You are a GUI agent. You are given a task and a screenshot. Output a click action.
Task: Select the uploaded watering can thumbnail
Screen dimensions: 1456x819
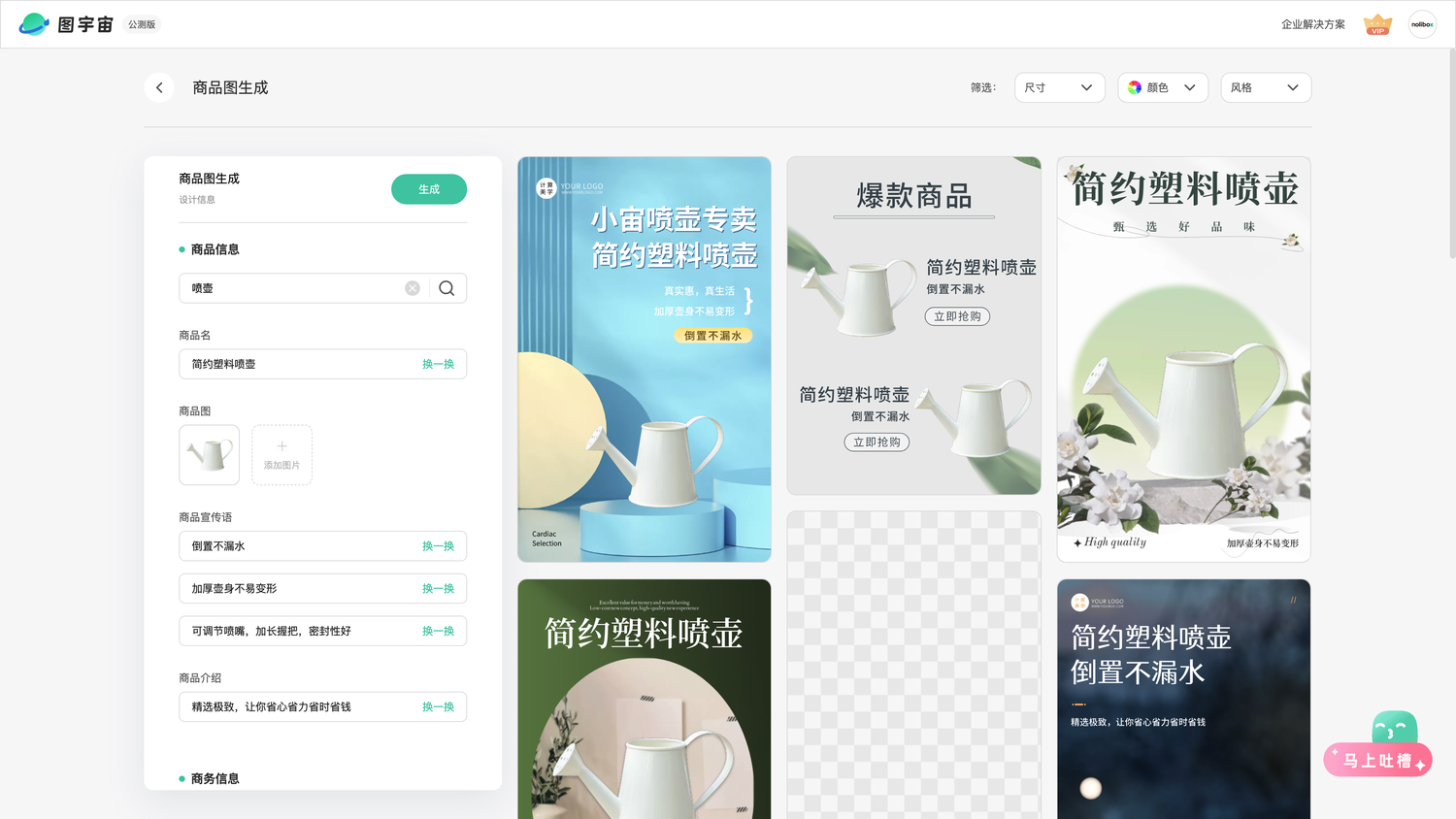coord(209,455)
